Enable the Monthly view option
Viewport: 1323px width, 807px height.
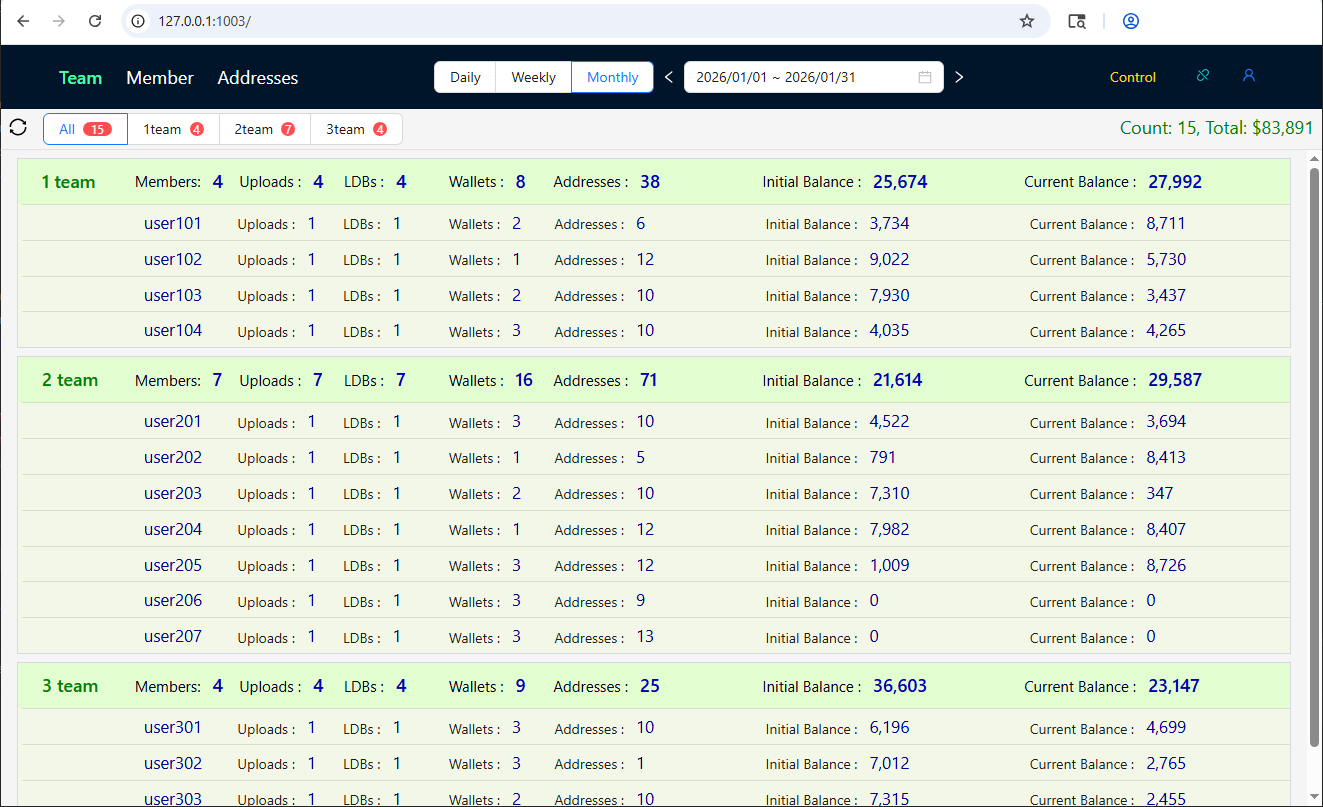point(612,76)
